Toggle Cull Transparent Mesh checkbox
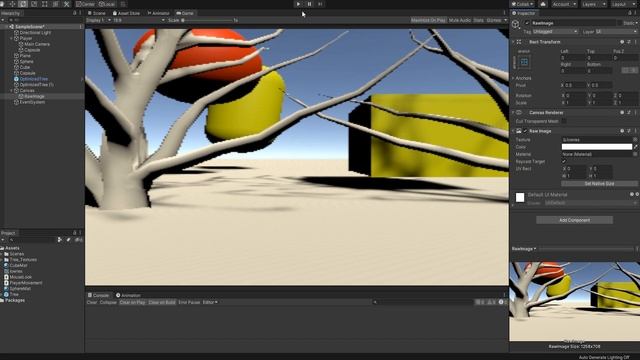The height and width of the screenshot is (360, 640). (564, 121)
